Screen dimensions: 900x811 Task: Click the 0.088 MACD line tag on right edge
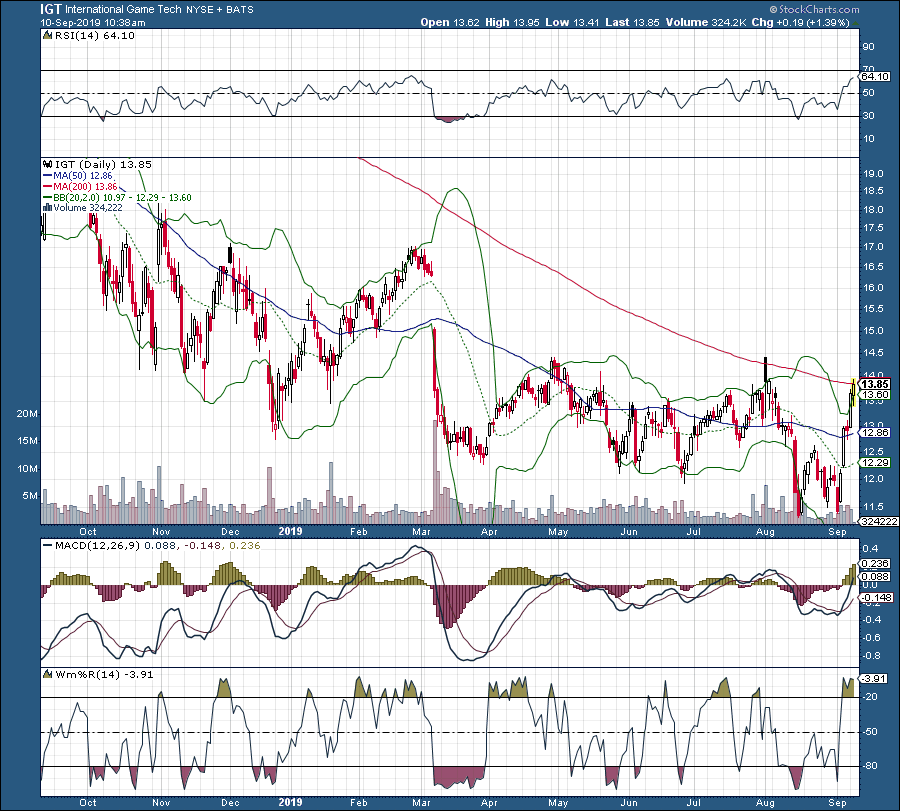[876, 576]
